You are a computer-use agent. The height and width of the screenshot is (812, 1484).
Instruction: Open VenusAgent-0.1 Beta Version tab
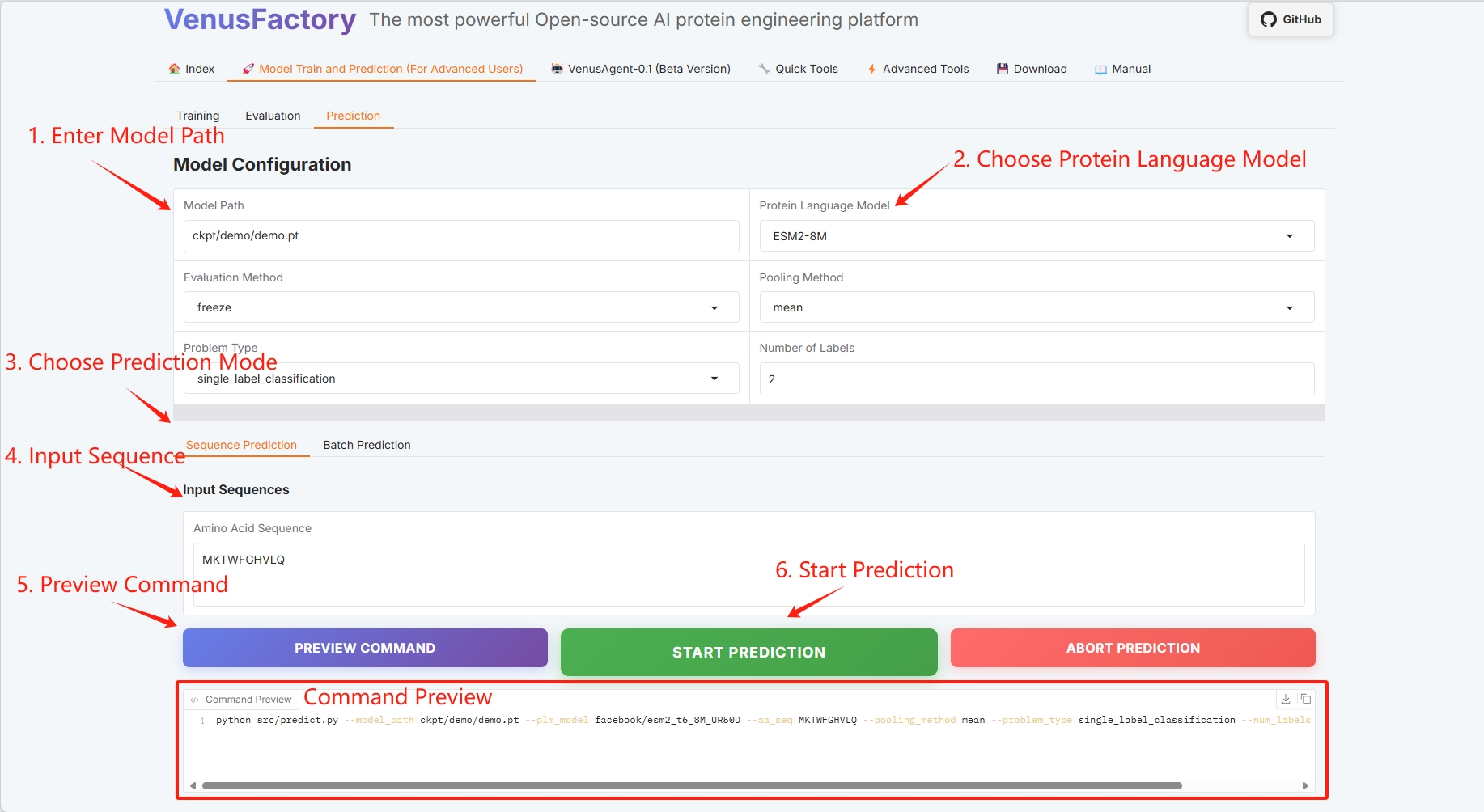click(x=641, y=69)
